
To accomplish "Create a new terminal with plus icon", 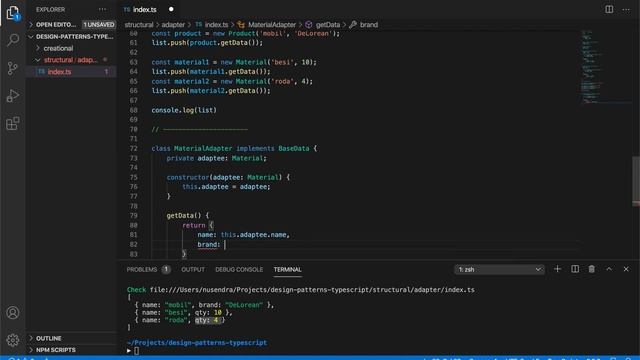I will (x=557, y=269).
